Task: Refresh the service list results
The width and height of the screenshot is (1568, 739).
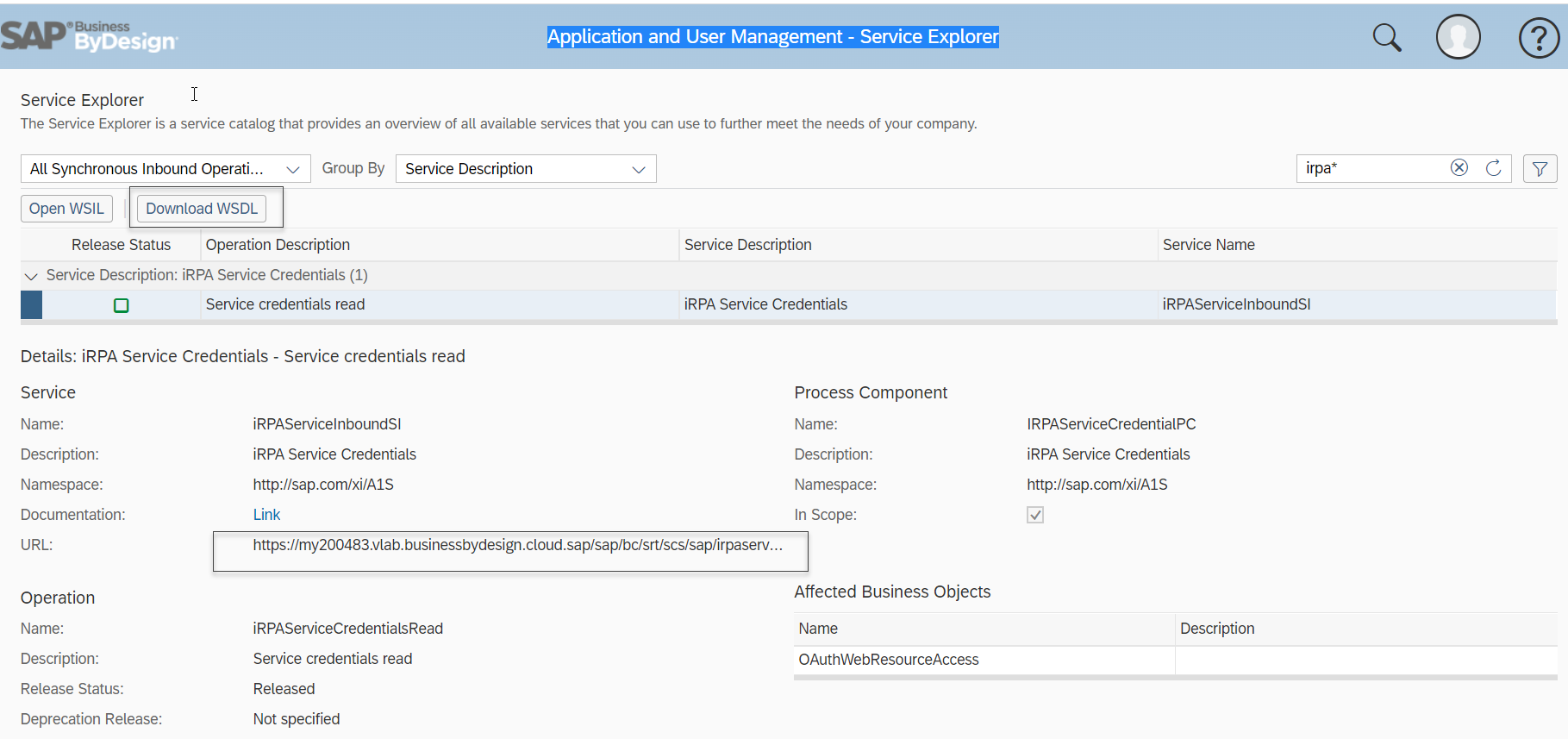Action: [1493, 168]
